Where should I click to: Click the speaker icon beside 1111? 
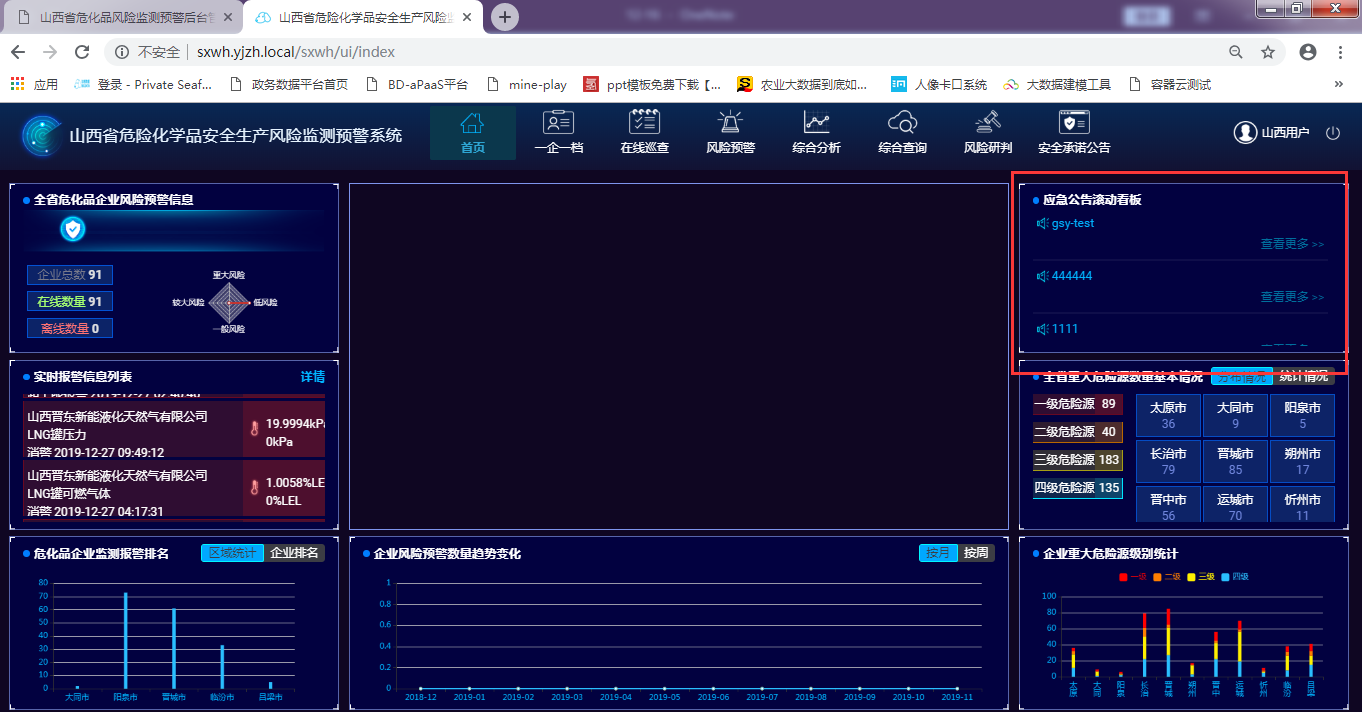pyautogui.click(x=1043, y=329)
